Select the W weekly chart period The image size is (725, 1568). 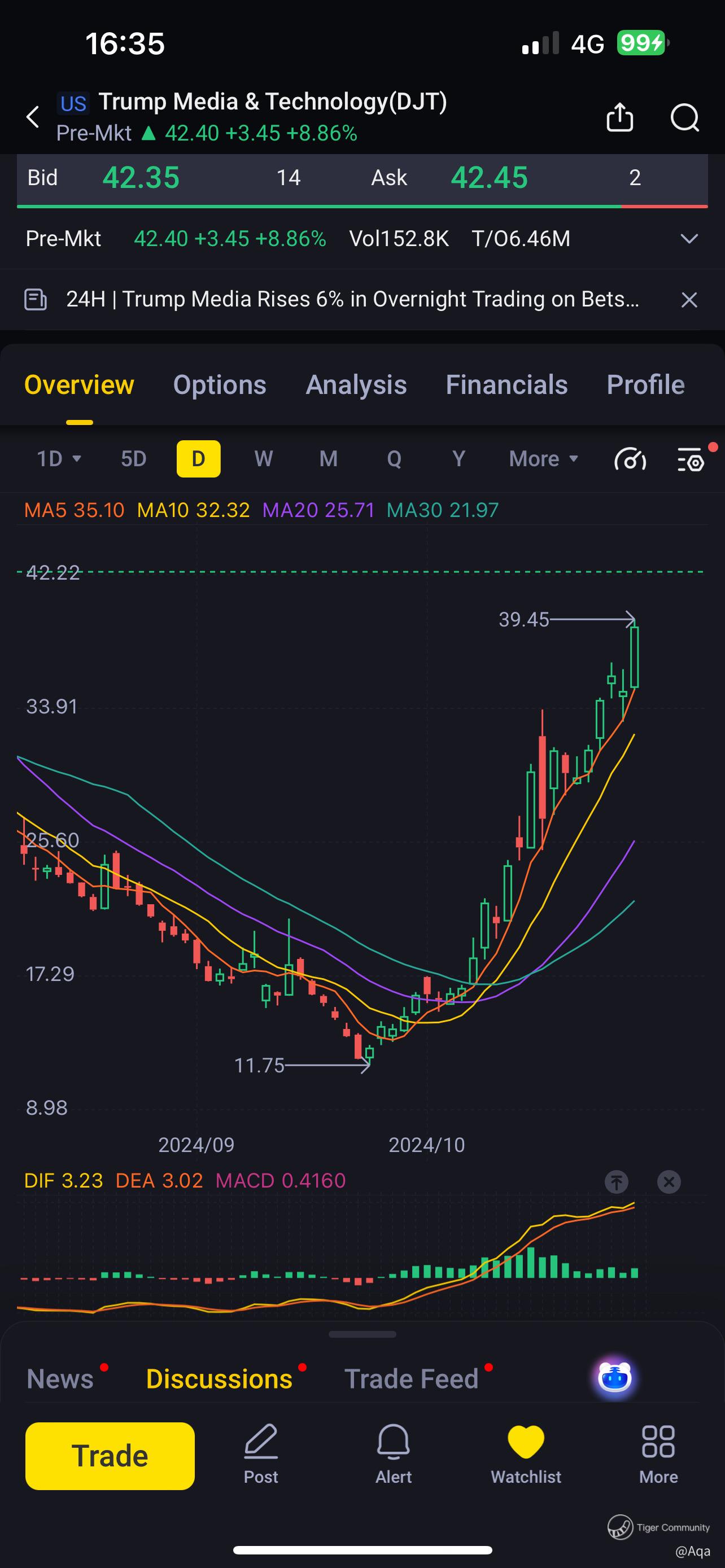(x=264, y=458)
